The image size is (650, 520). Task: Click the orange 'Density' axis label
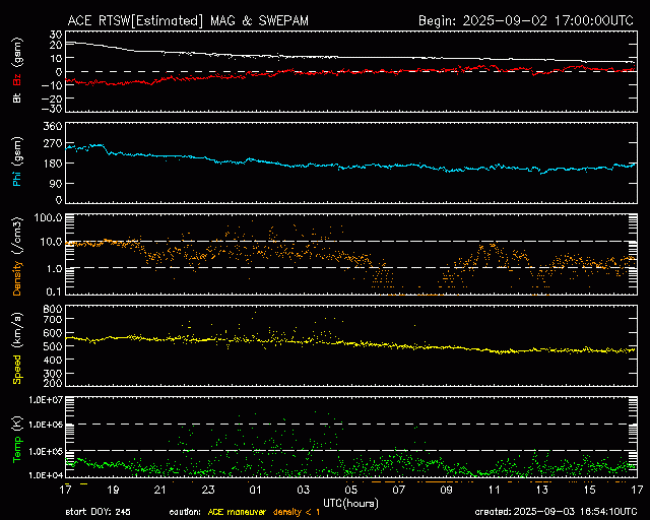pyautogui.click(x=17, y=278)
